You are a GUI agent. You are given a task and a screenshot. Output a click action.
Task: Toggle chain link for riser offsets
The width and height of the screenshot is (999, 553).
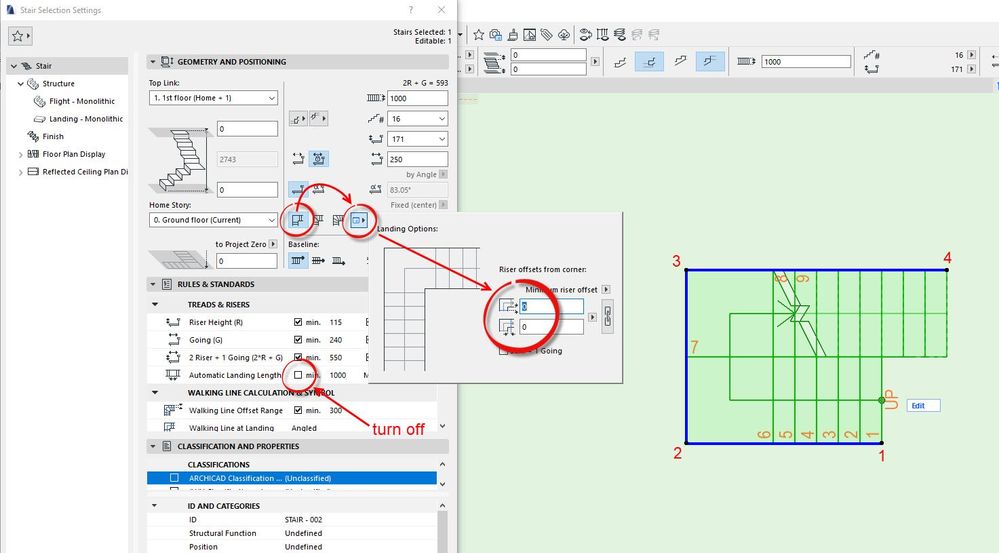click(607, 316)
